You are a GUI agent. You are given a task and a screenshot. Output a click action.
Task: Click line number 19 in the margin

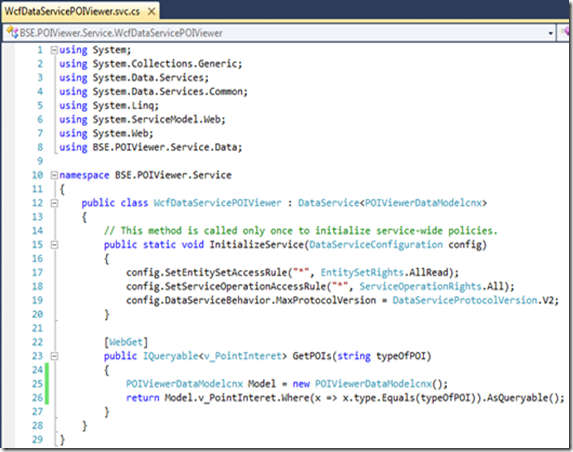[38, 300]
